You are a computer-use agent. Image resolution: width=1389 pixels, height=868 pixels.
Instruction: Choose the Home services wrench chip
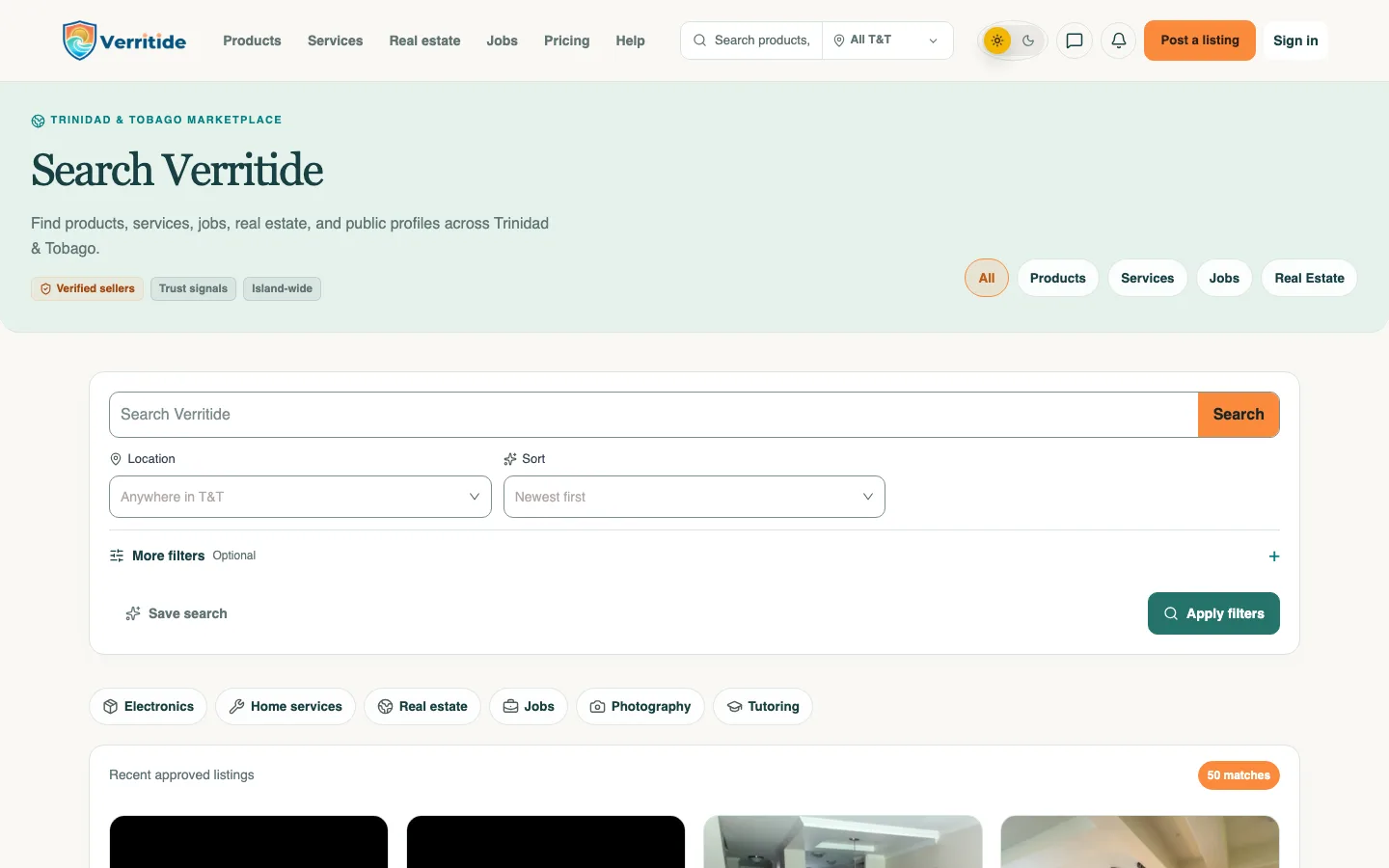click(286, 706)
